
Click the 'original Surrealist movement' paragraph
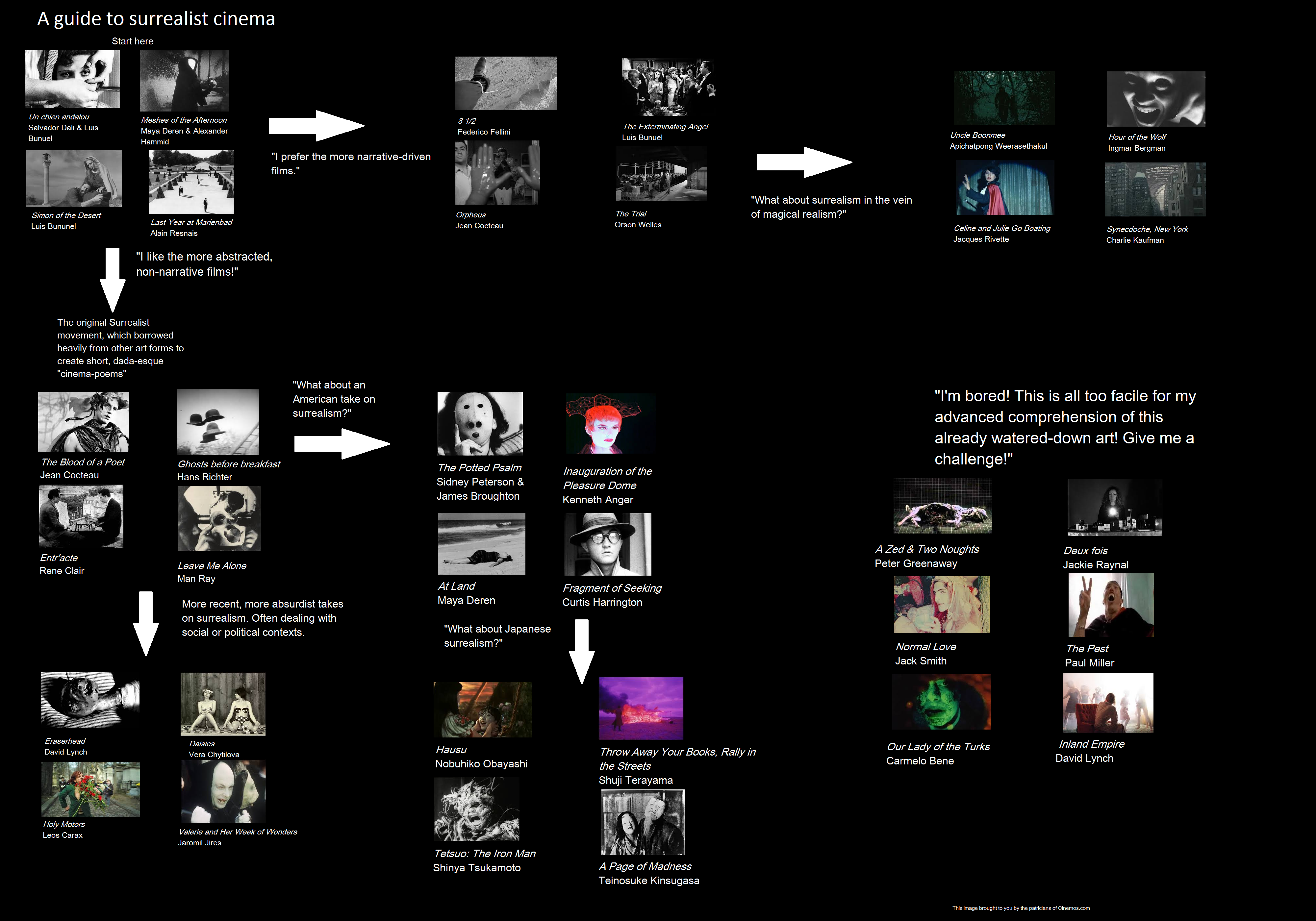click(x=120, y=348)
